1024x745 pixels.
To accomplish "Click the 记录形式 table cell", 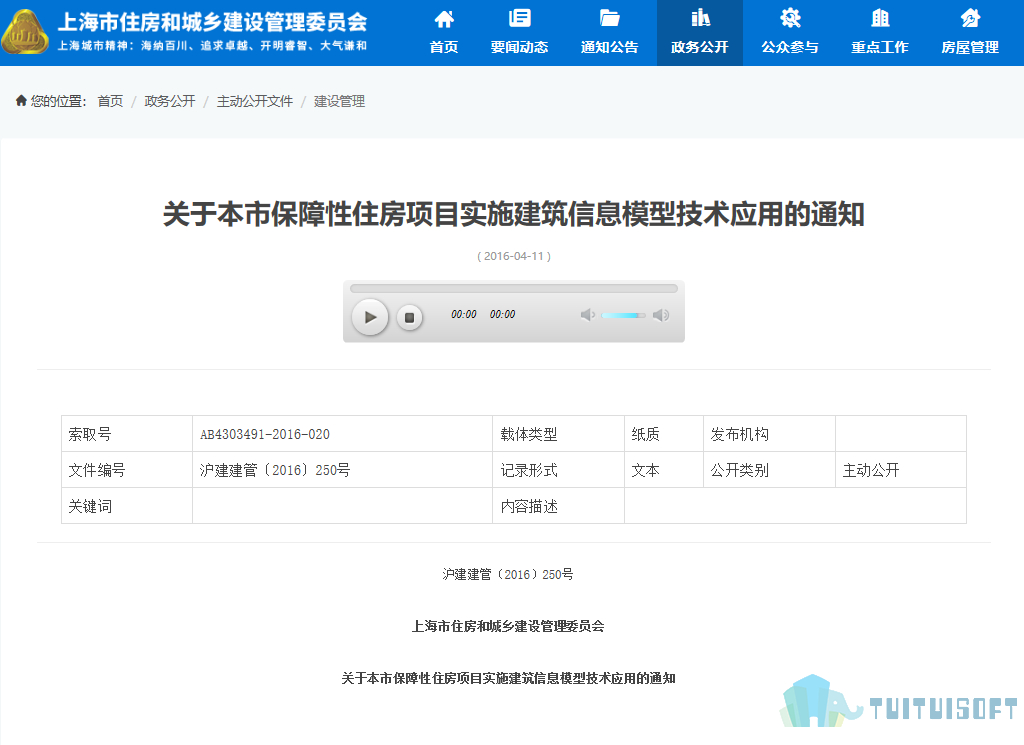I will [x=558, y=469].
